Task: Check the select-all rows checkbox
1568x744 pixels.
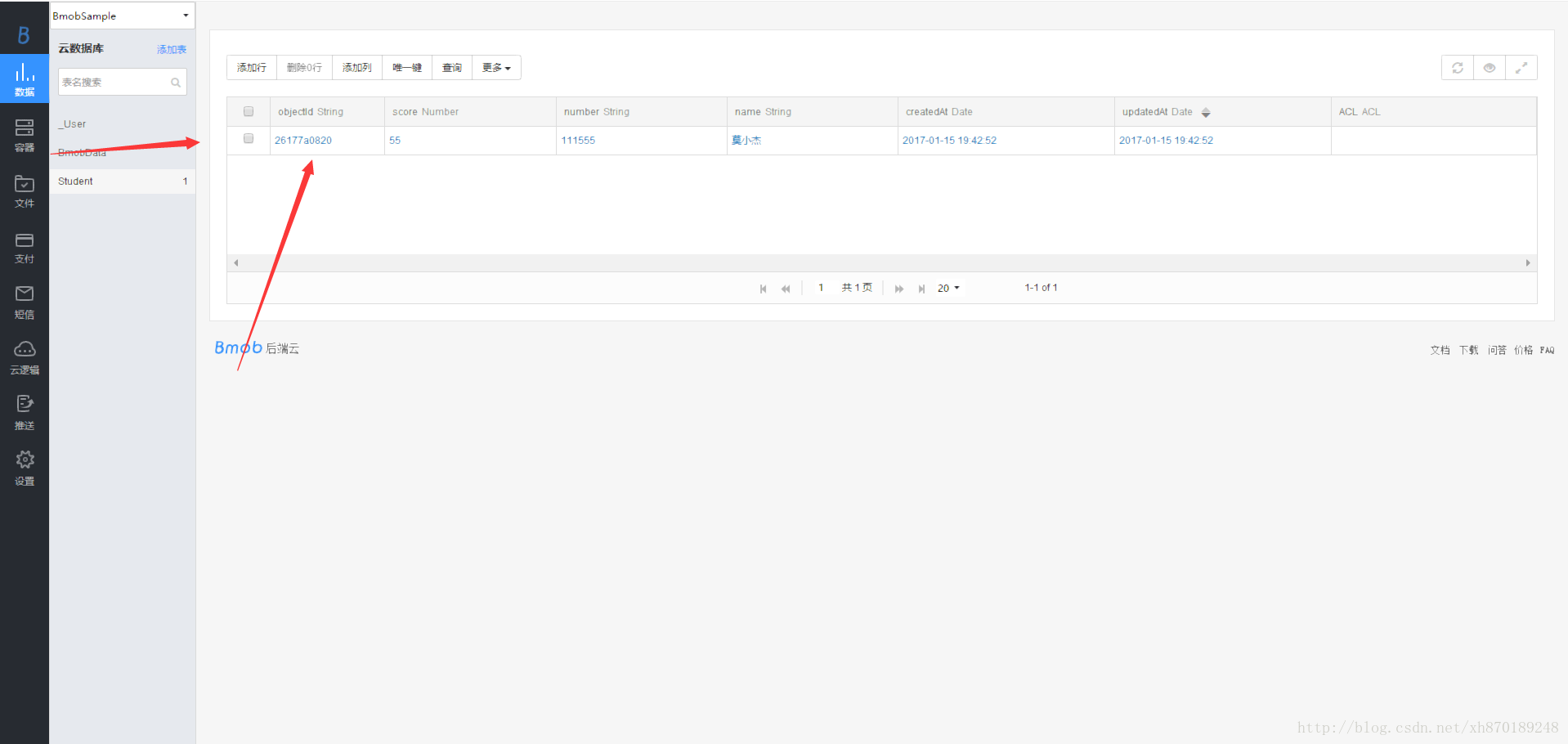Action: (249, 111)
